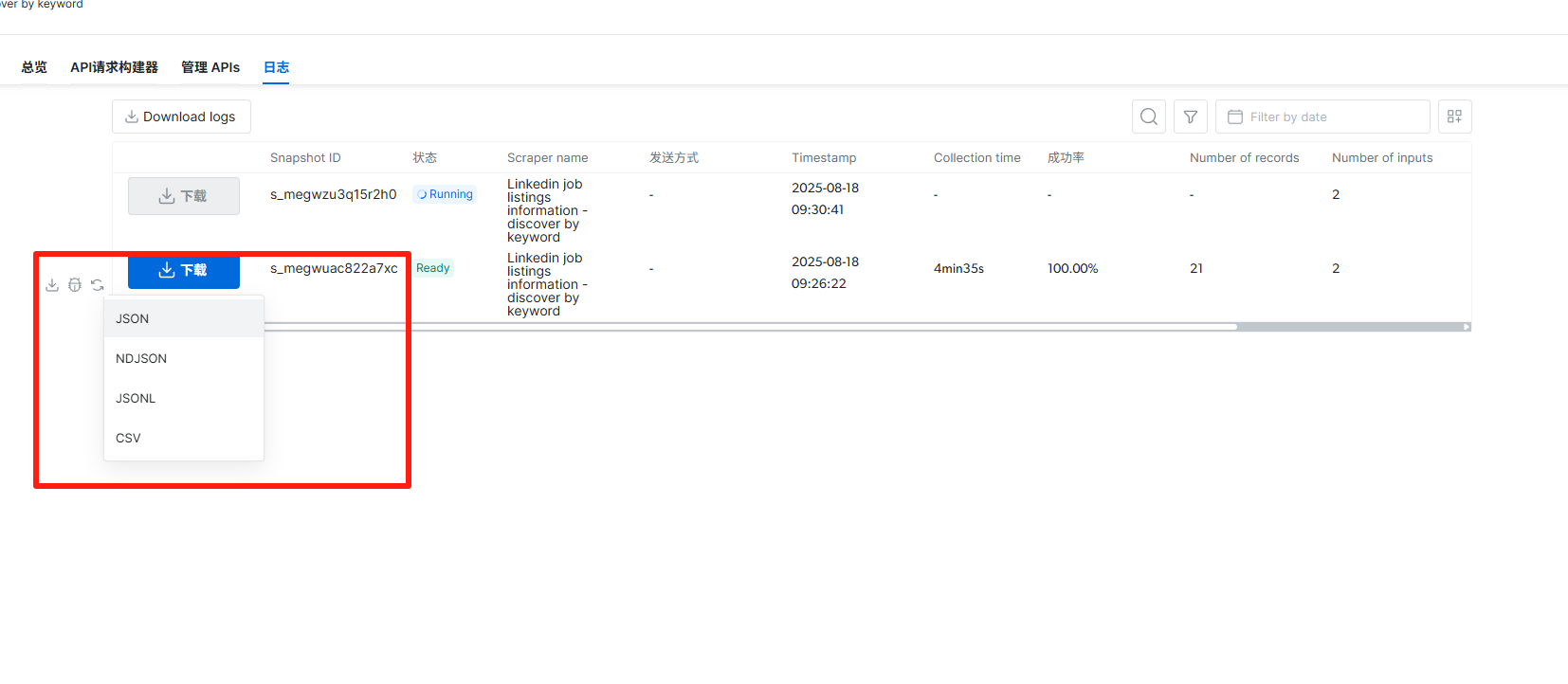Click the 100.00% success rate cell
Image resolution: width=1568 pixels, height=684 pixels.
1072,268
